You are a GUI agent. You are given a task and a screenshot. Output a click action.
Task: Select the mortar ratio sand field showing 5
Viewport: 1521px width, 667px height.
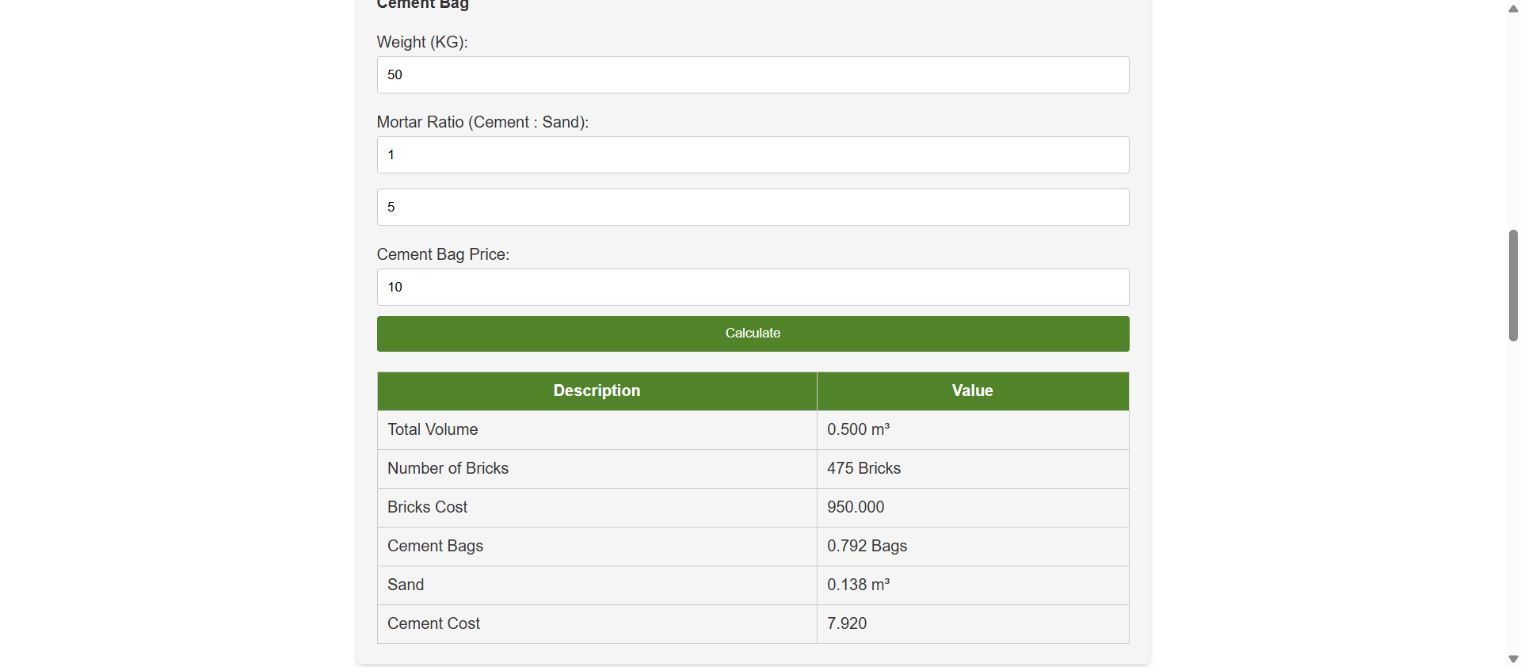coord(753,207)
